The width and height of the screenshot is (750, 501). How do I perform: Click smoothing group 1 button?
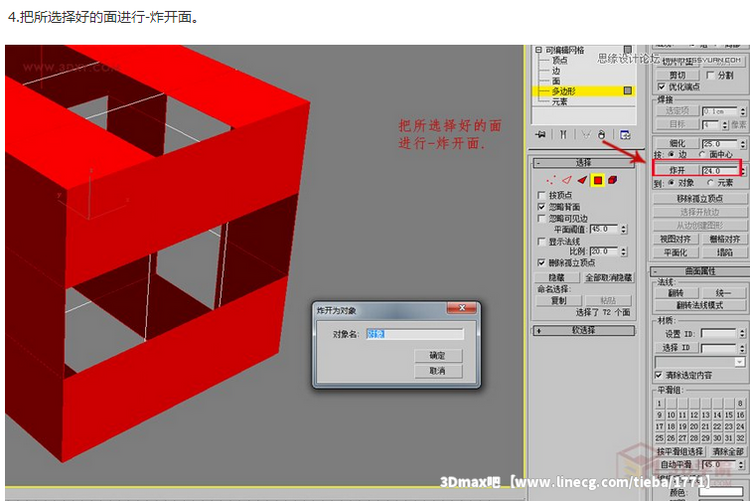point(659,403)
